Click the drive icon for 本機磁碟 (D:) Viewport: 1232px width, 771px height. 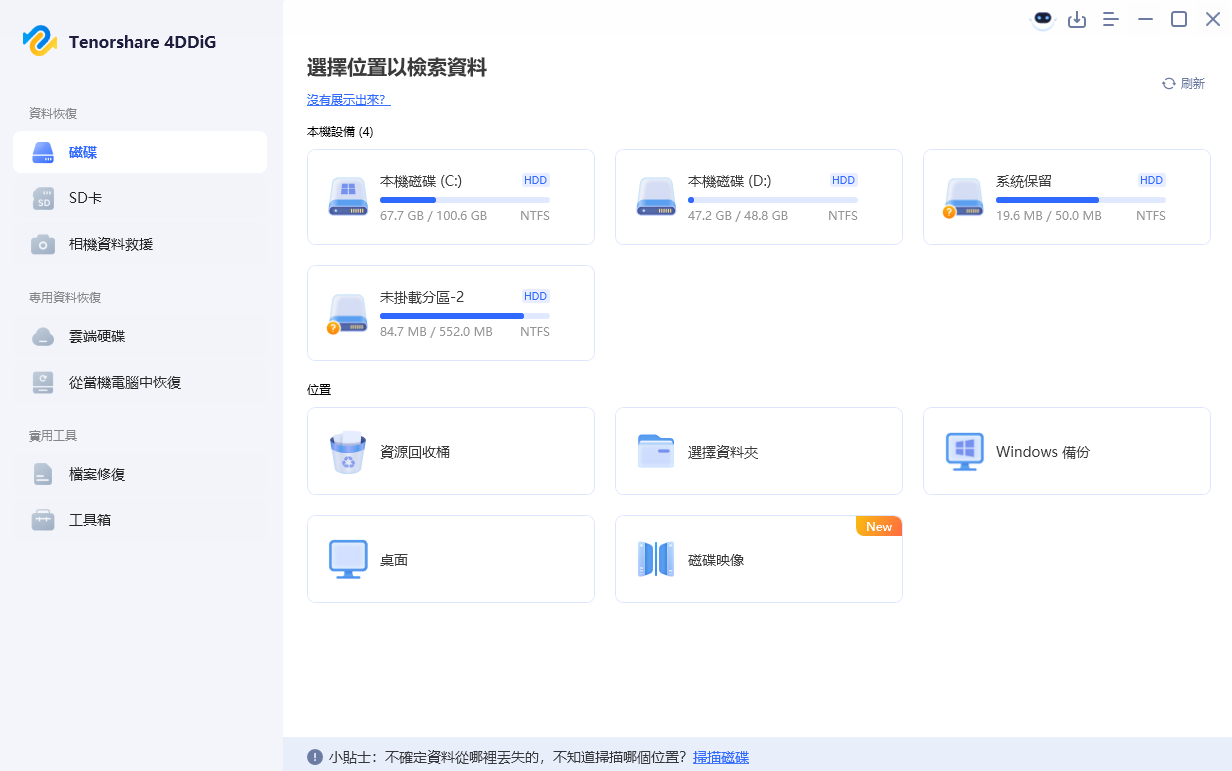tap(656, 197)
